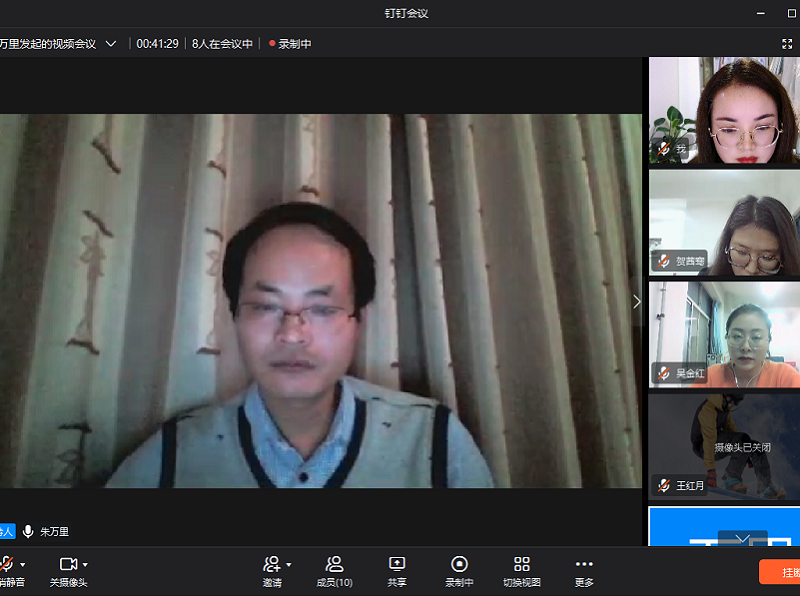800x596 pixels.
Task: Open the camera options dropdown arrow
Action: pyautogui.click(x=85, y=565)
